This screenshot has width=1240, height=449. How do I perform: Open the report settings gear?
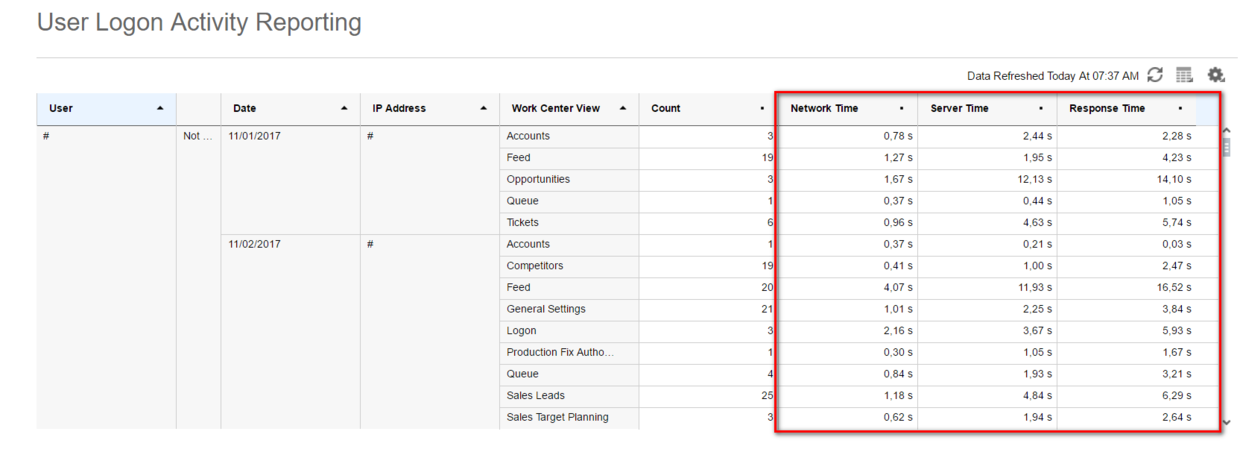coord(1216,75)
